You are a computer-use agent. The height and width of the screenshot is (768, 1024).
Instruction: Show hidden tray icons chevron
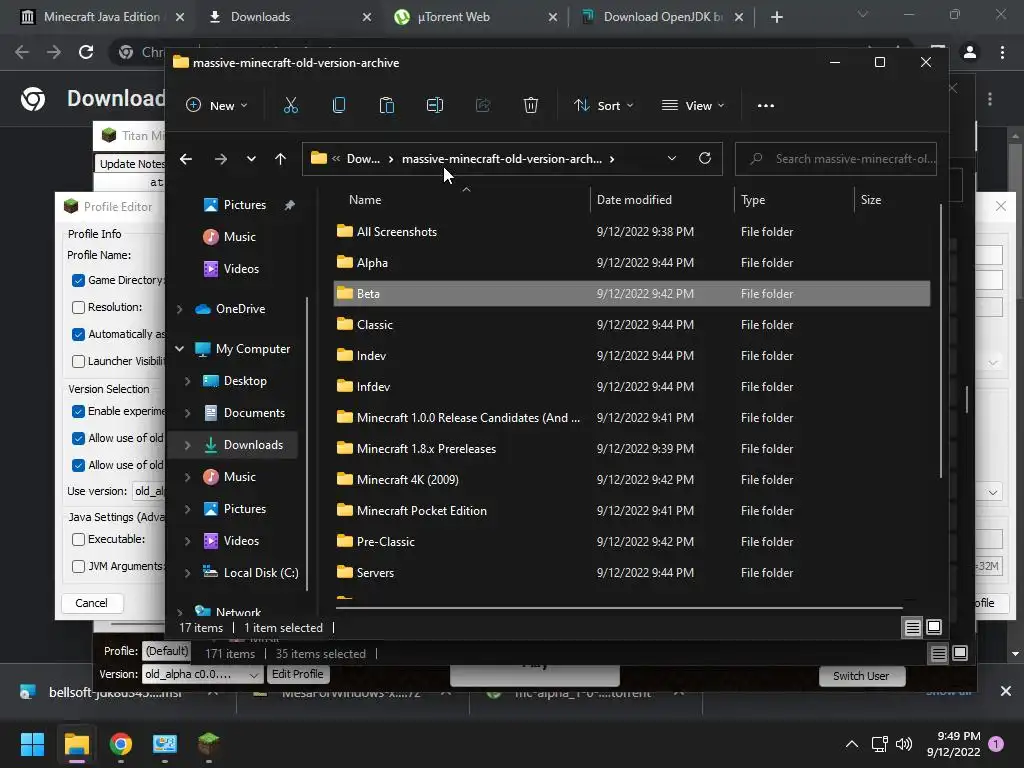[852, 744]
